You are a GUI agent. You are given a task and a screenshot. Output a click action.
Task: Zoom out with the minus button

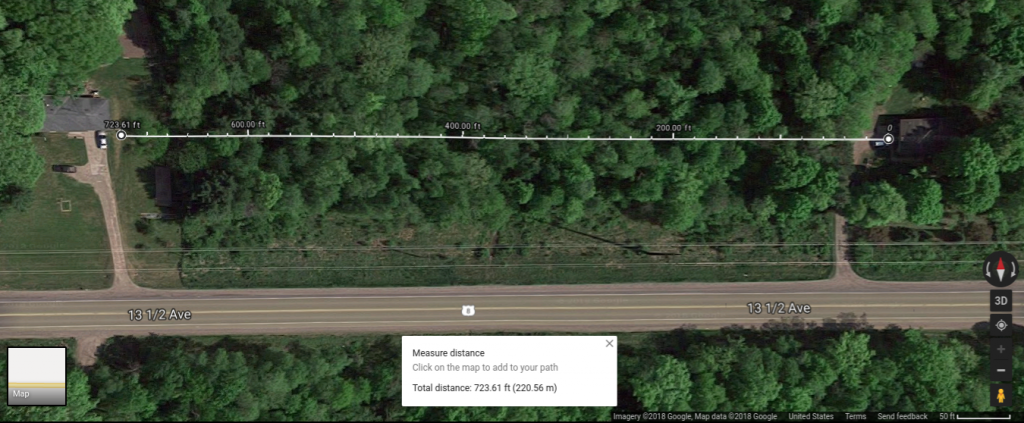pos(1000,371)
